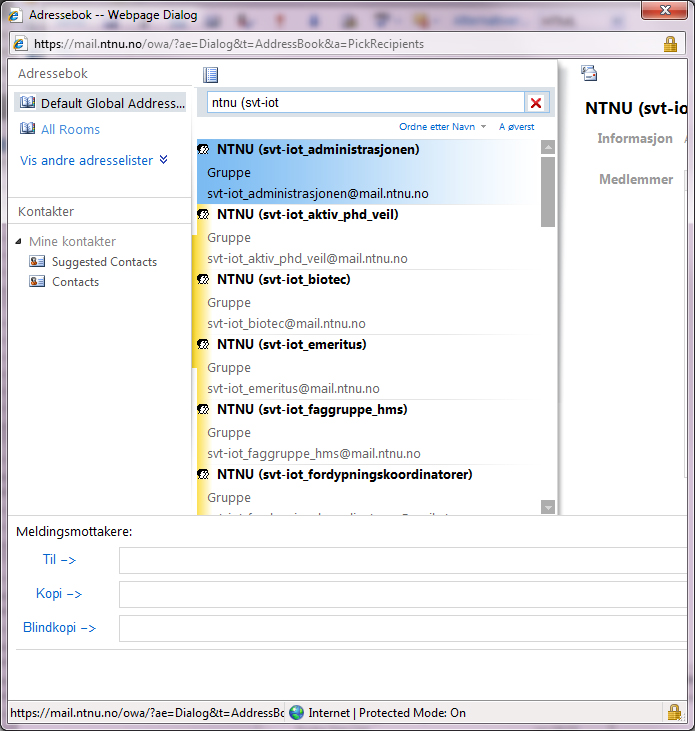This screenshot has width=695, height=731.
Task: Click the results list scrollbar thumb
Action: pos(548,192)
